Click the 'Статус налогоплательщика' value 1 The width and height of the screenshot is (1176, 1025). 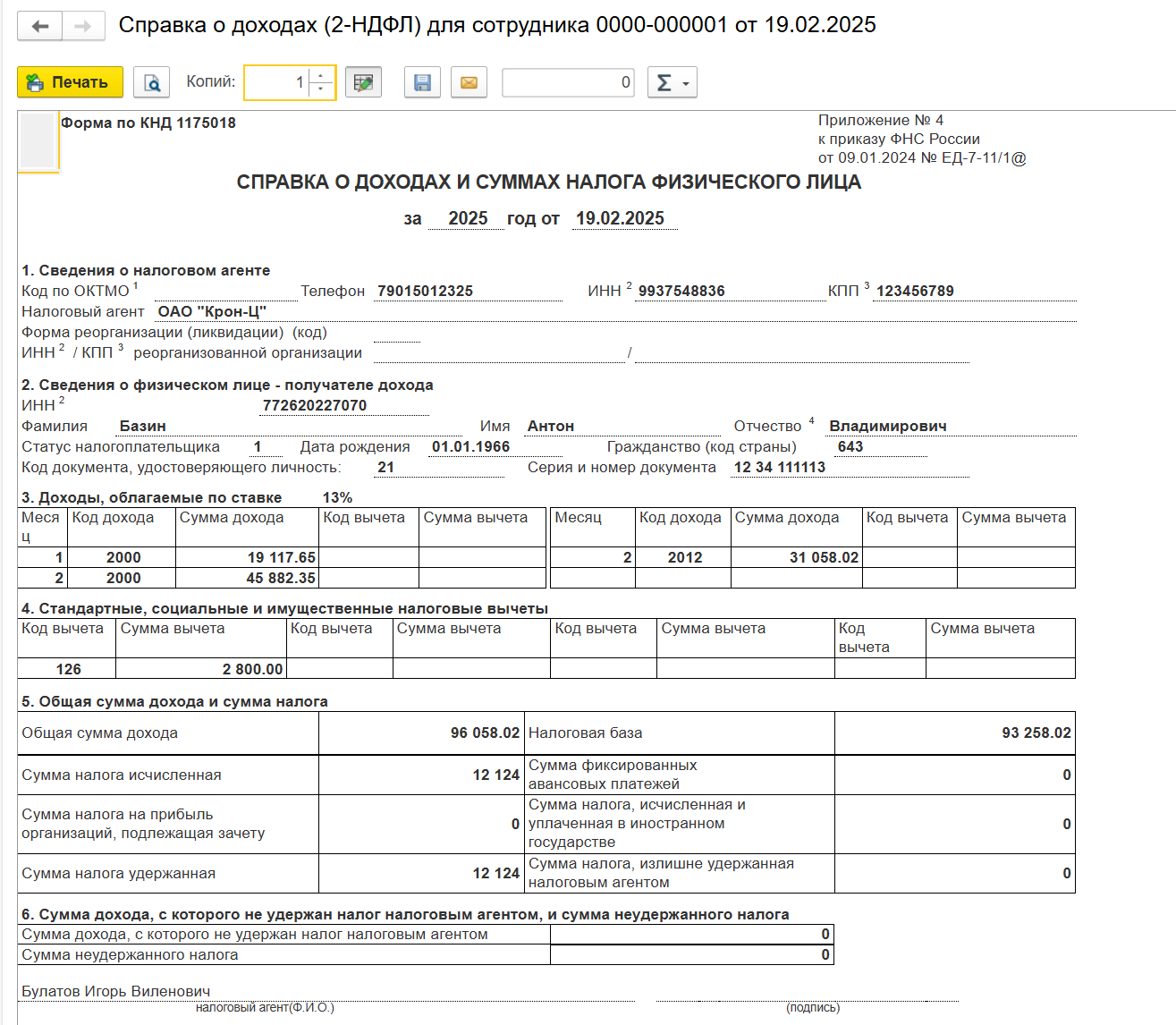click(258, 447)
